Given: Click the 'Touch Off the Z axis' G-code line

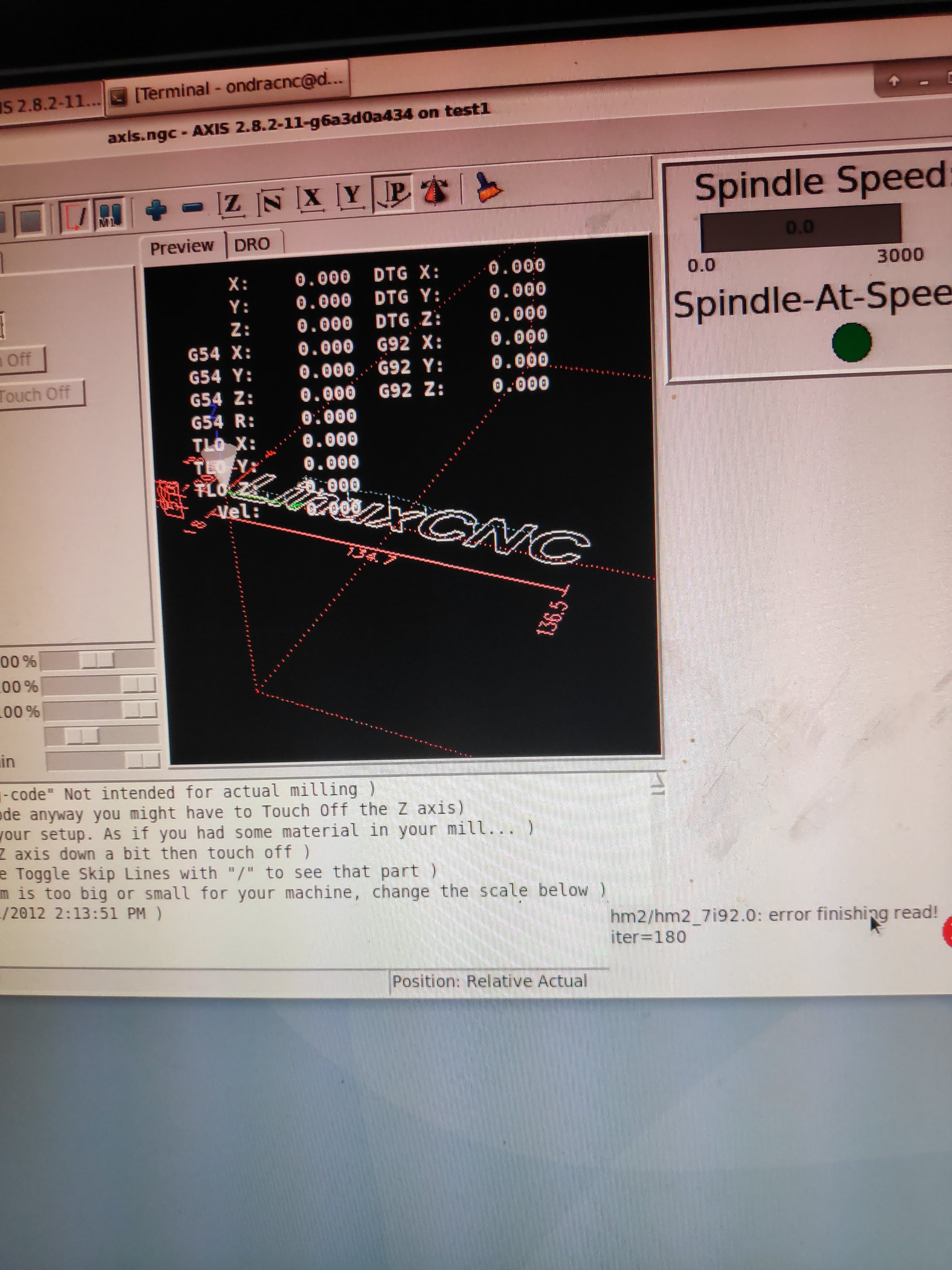Looking at the screenshot, I should [232, 812].
